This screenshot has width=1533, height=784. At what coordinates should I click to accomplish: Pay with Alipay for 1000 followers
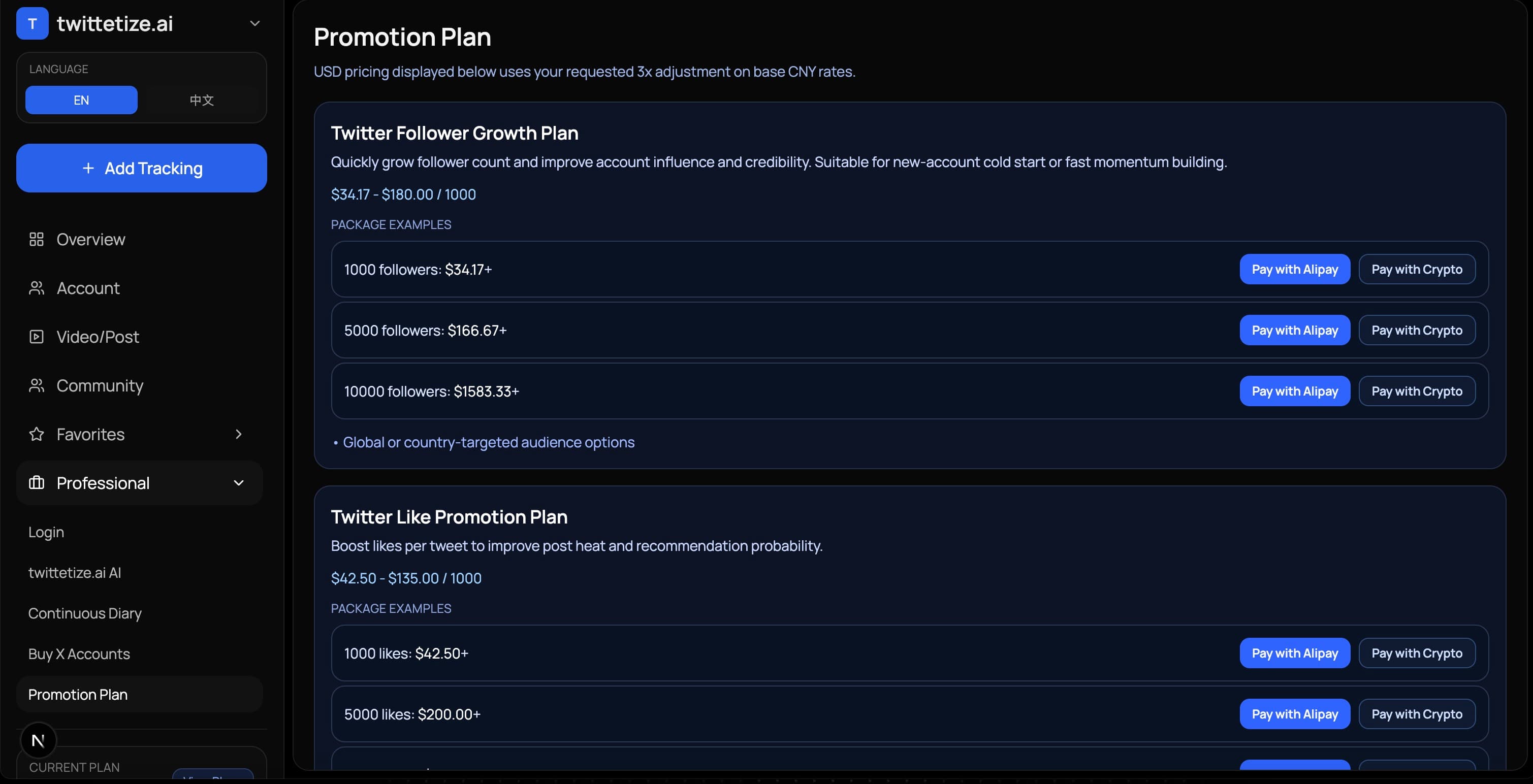pos(1294,269)
